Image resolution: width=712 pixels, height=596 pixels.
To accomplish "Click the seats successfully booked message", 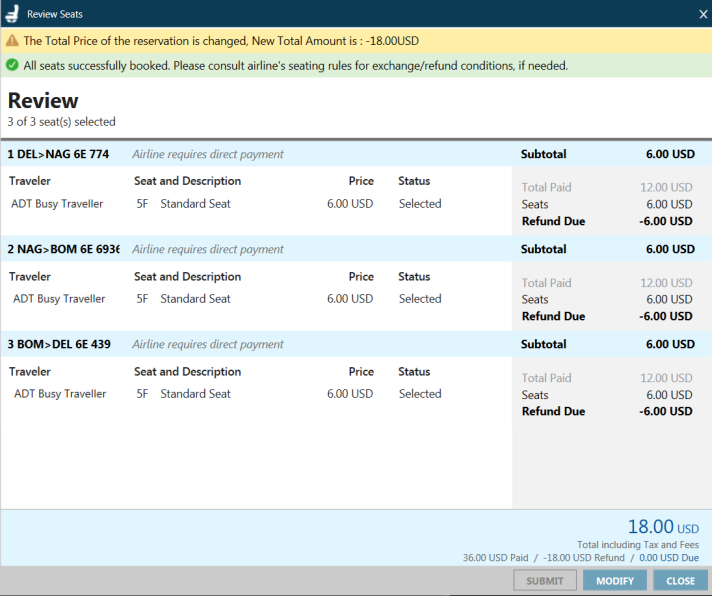I will click(295, 66).
